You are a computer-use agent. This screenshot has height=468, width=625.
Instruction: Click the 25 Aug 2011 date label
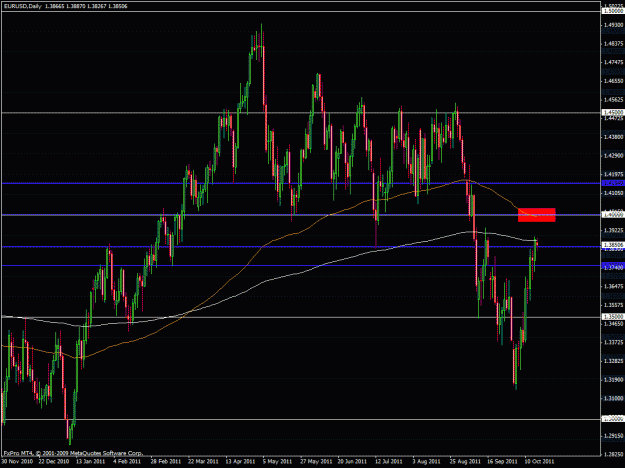(464, 461)
